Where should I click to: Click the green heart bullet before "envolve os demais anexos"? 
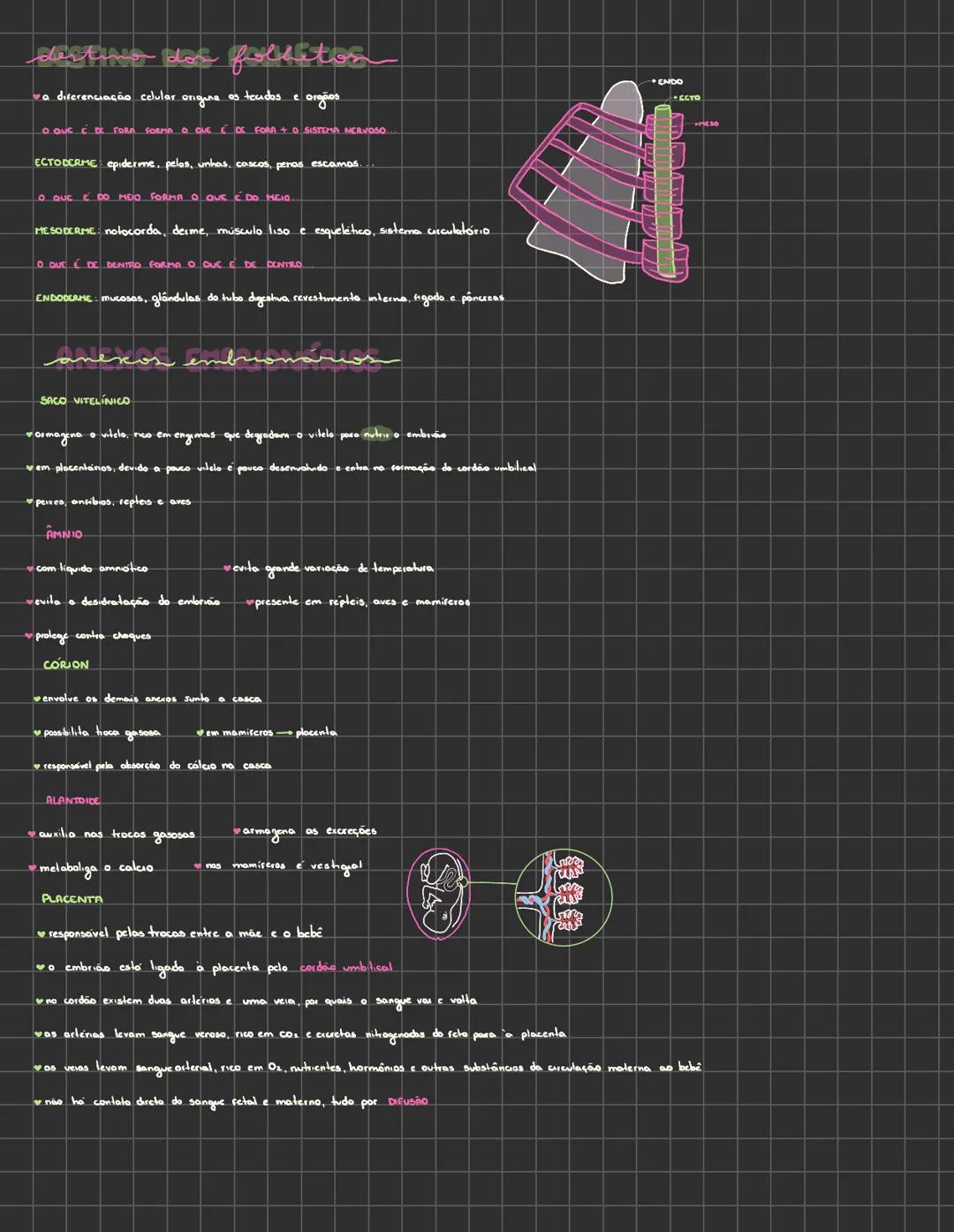pos(37,699)
